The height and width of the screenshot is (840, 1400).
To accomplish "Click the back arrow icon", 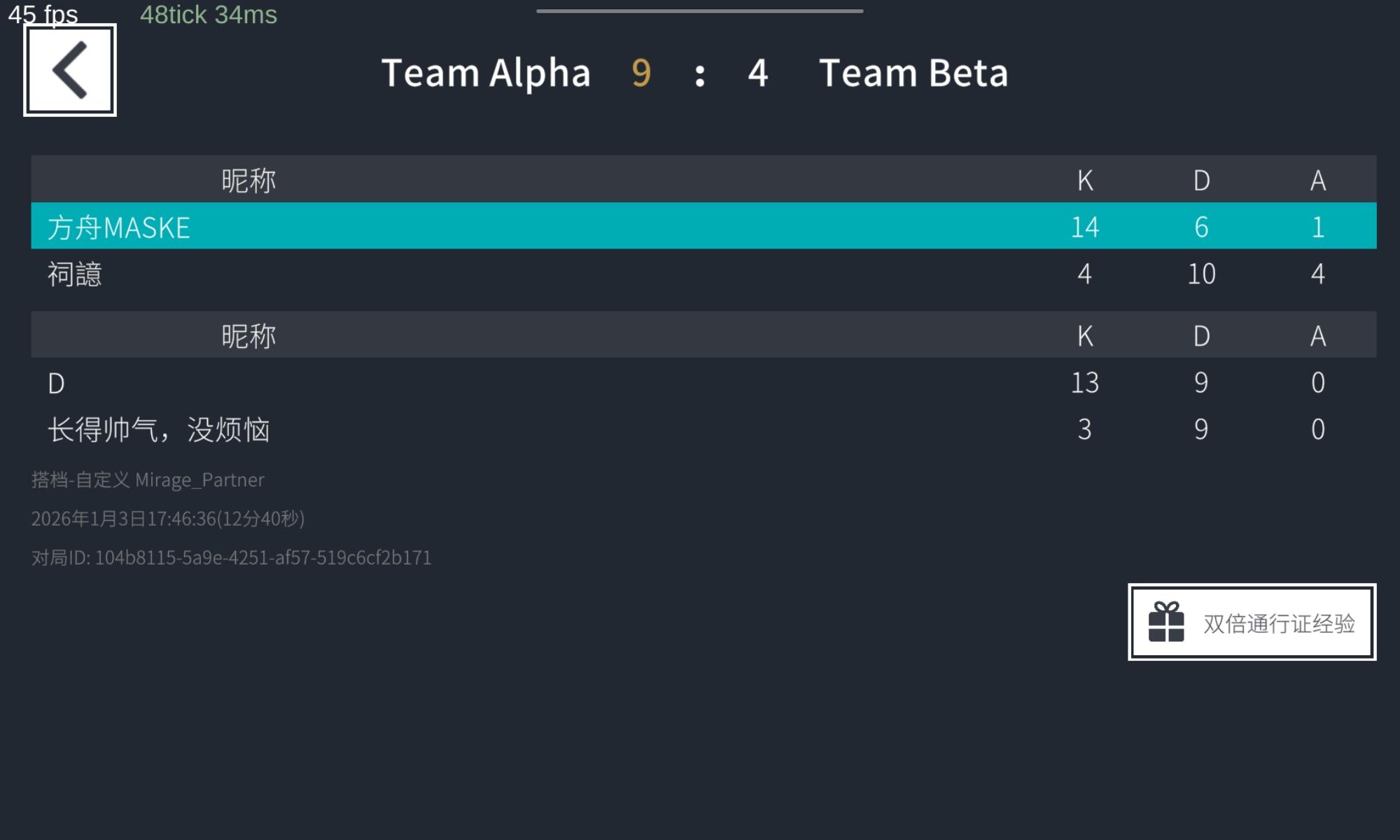I will tap(70, 70).
